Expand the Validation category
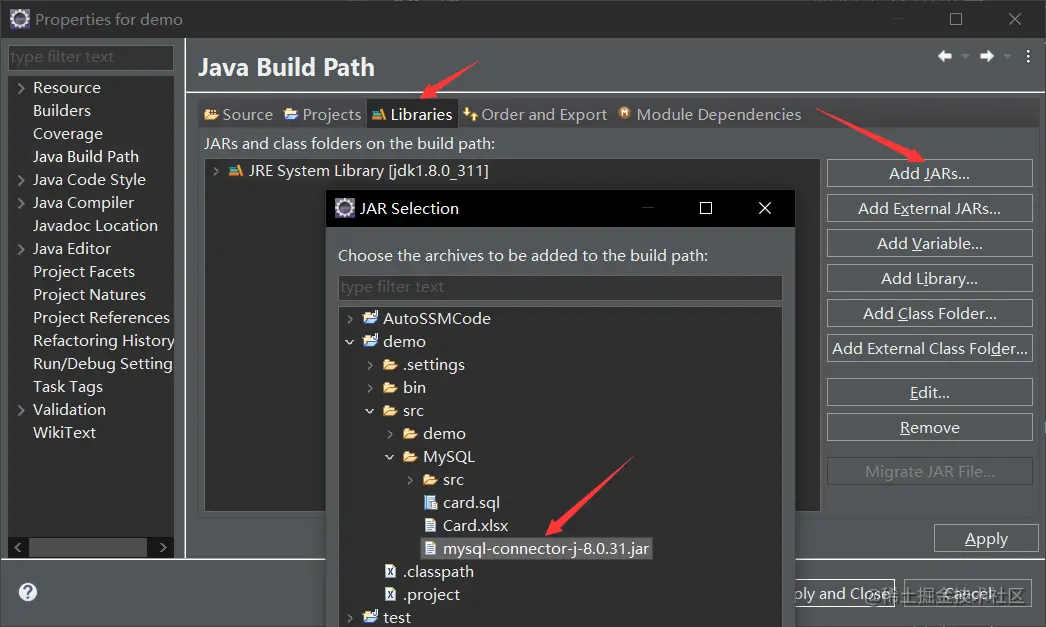Image resolution: width=1046 pixels, height=627 pixels. (21, 410)
